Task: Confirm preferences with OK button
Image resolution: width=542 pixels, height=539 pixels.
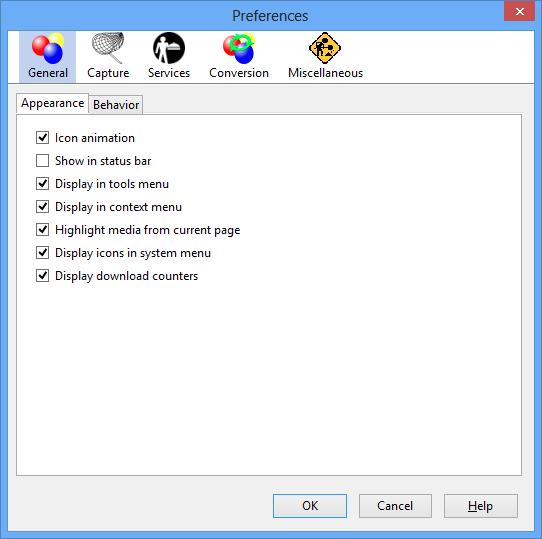Action: click(x=310, y=506)
